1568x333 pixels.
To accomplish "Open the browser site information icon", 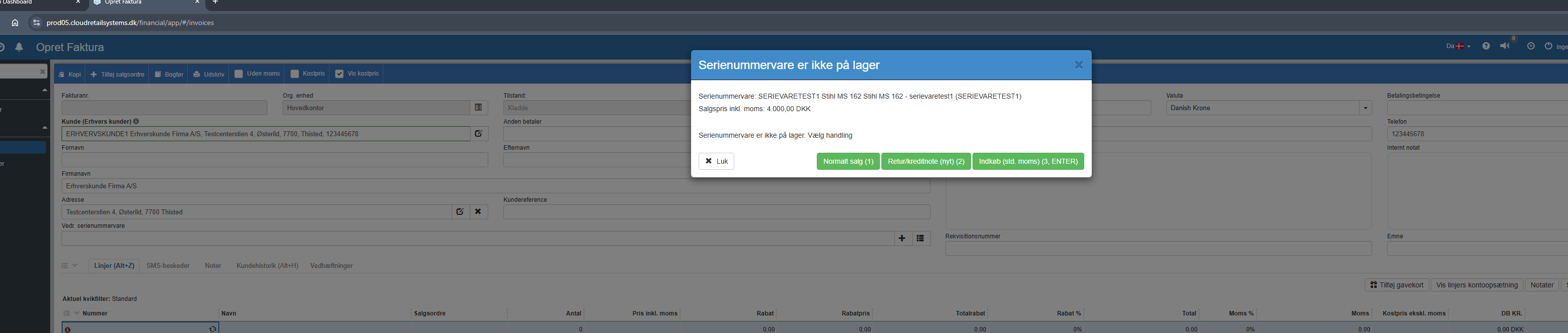I will pyautogui.click(x=36, y=23).
